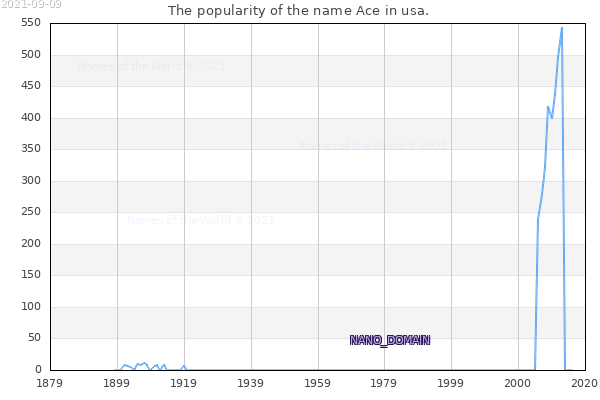Click the y-axis label 250
This screenshot has width=600, height=400.
click(x=31, y=212)
